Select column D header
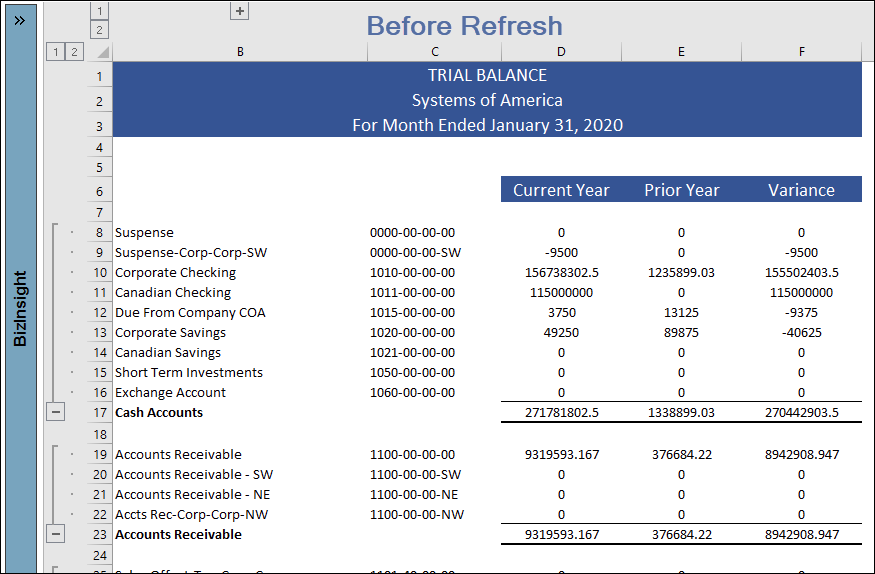This screenshot has height=574, width=875. [561, 52]
